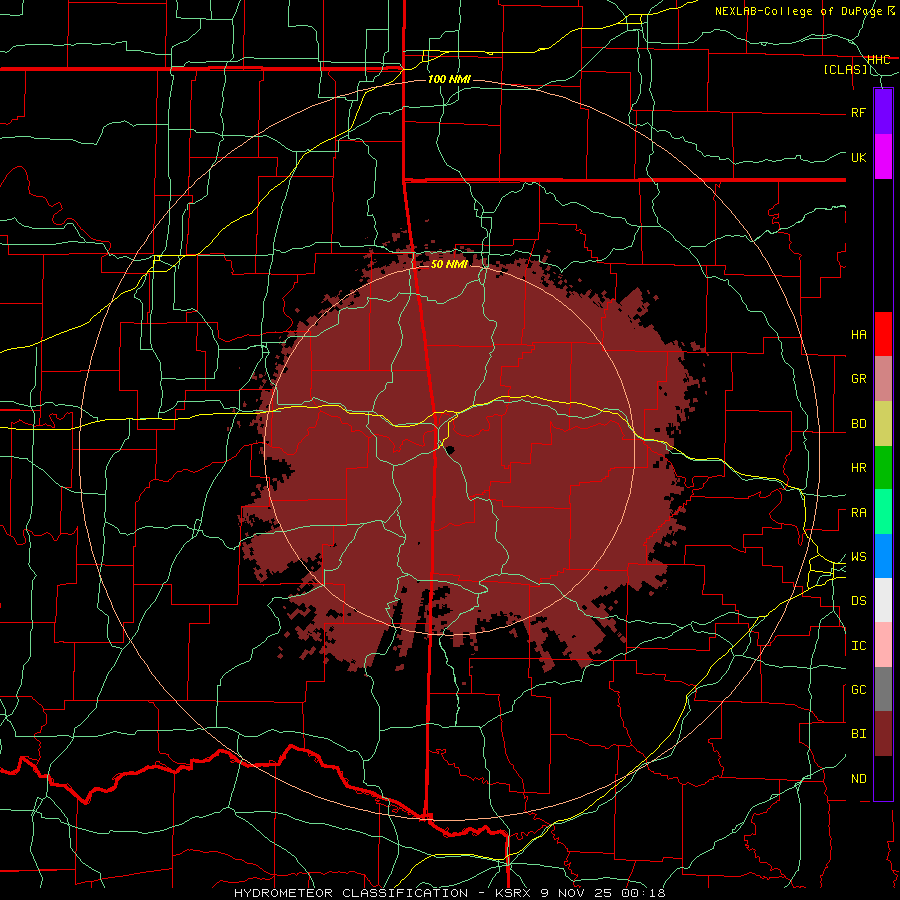
Task: Click the RA legend label
Action: click(x=858, y=513)
